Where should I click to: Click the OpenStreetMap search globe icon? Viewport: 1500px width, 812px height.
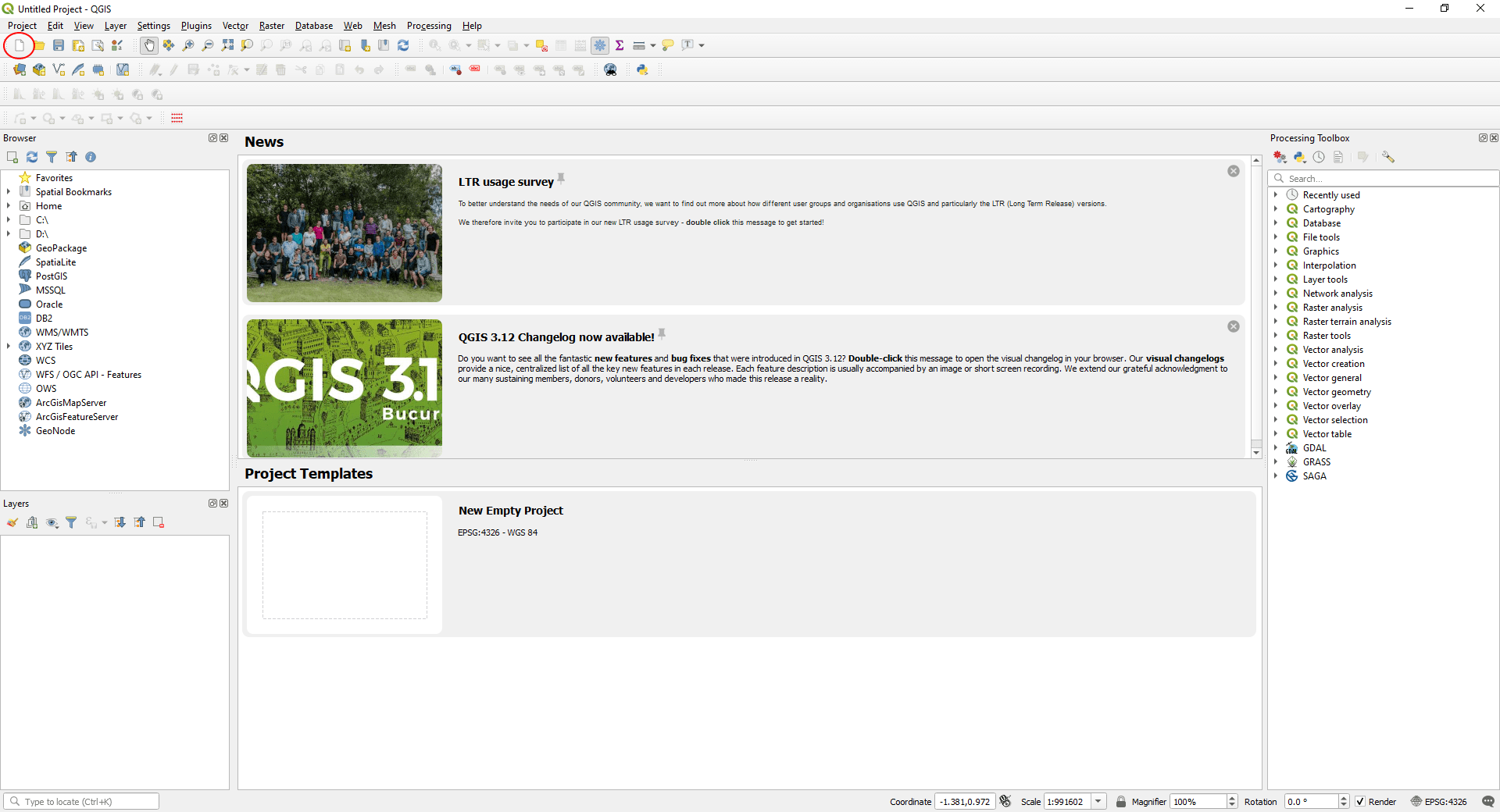[x=611, y=69]
